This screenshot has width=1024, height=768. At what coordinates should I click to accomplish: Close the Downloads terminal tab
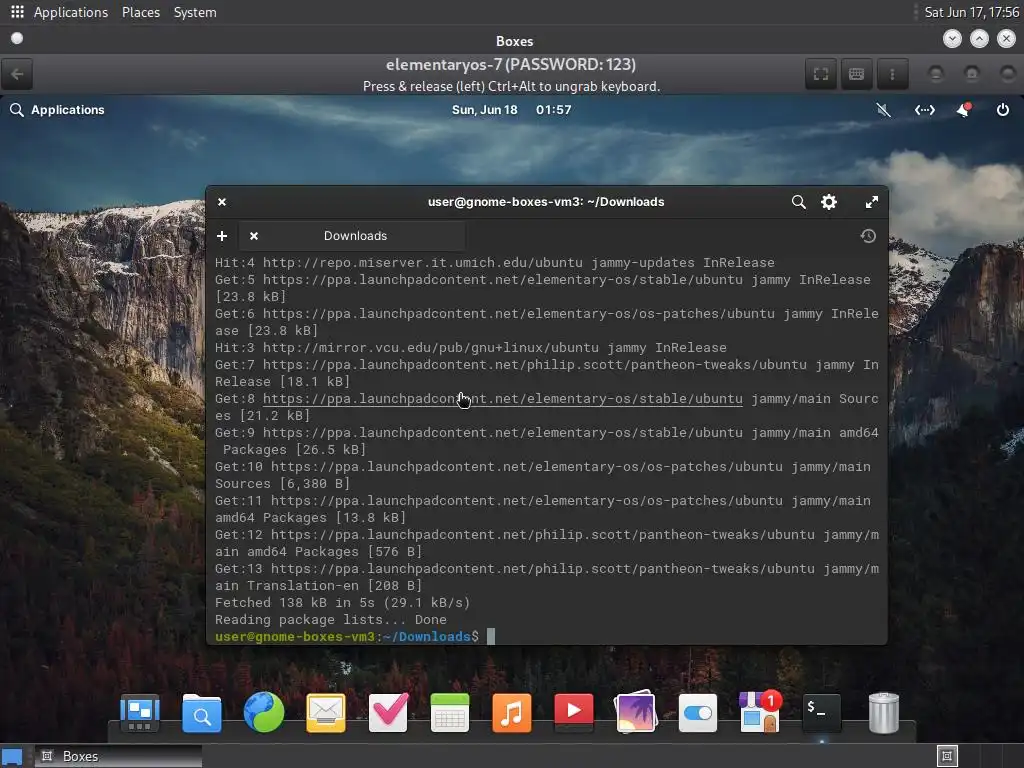[x=254, y=236]
